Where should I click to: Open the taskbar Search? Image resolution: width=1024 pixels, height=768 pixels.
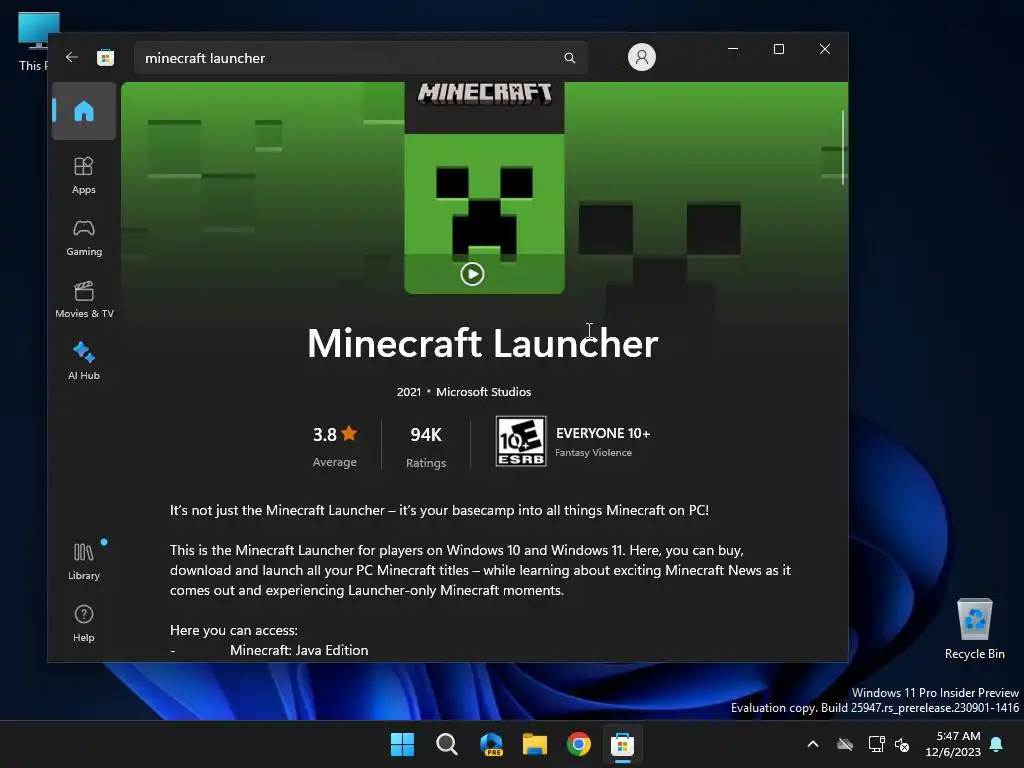click(447, 744)
